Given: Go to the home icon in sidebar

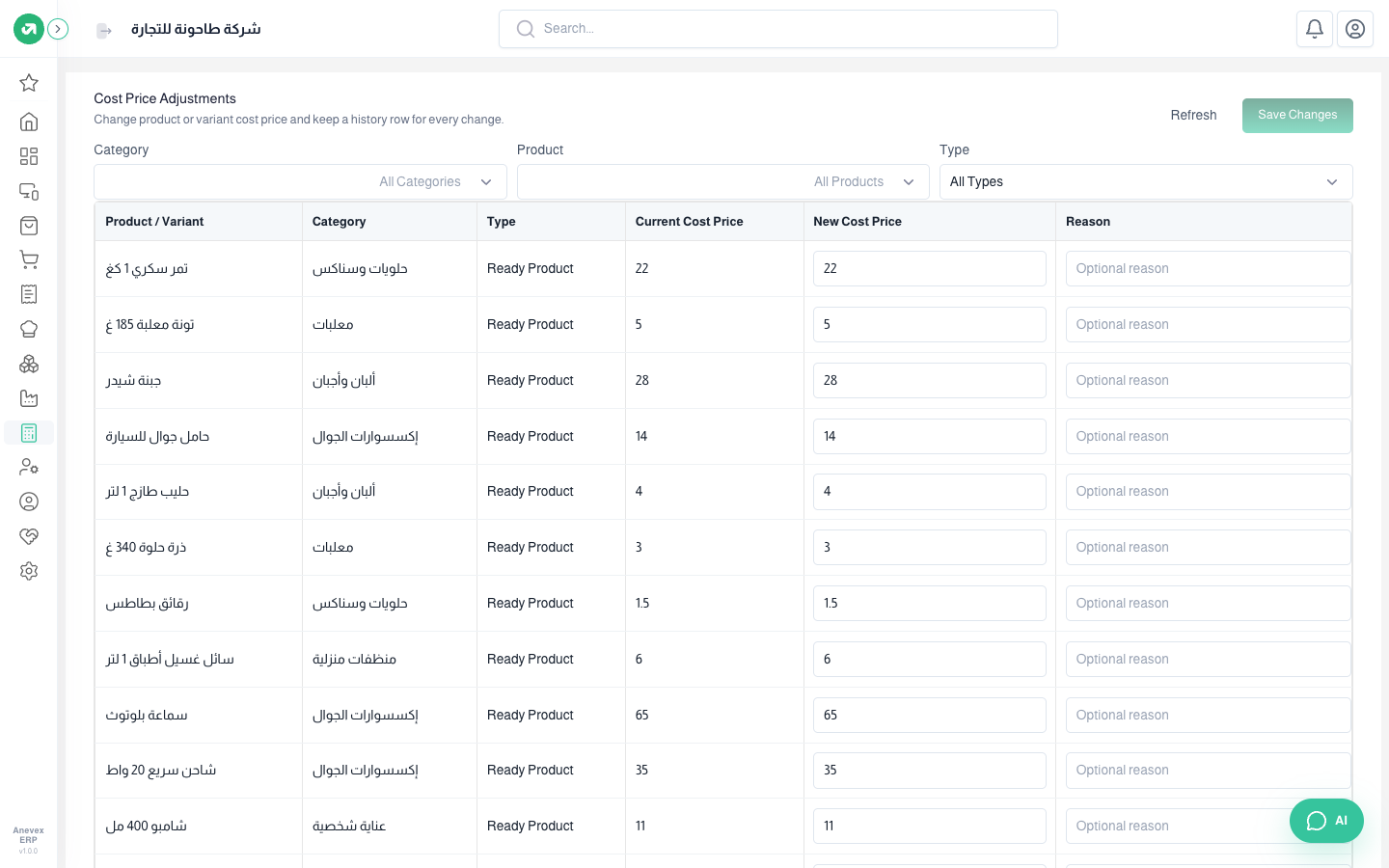Looking at the screenshot, I should 29,122.
